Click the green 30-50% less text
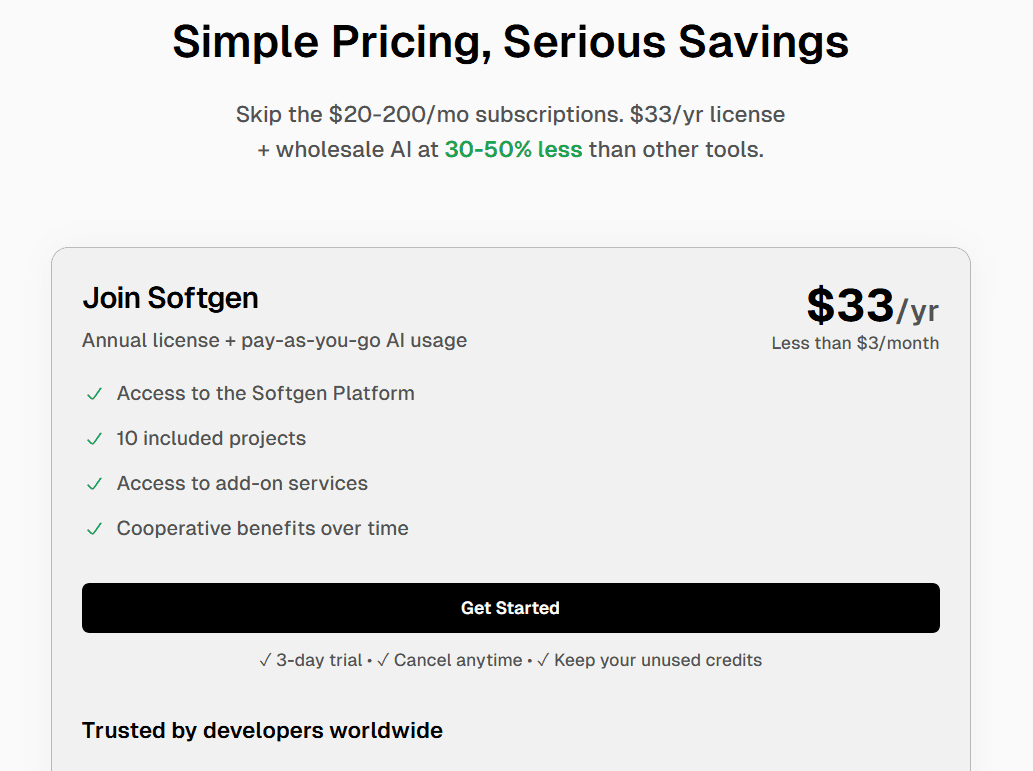This screenshot has height=771, width=1033. click(513, 149)
